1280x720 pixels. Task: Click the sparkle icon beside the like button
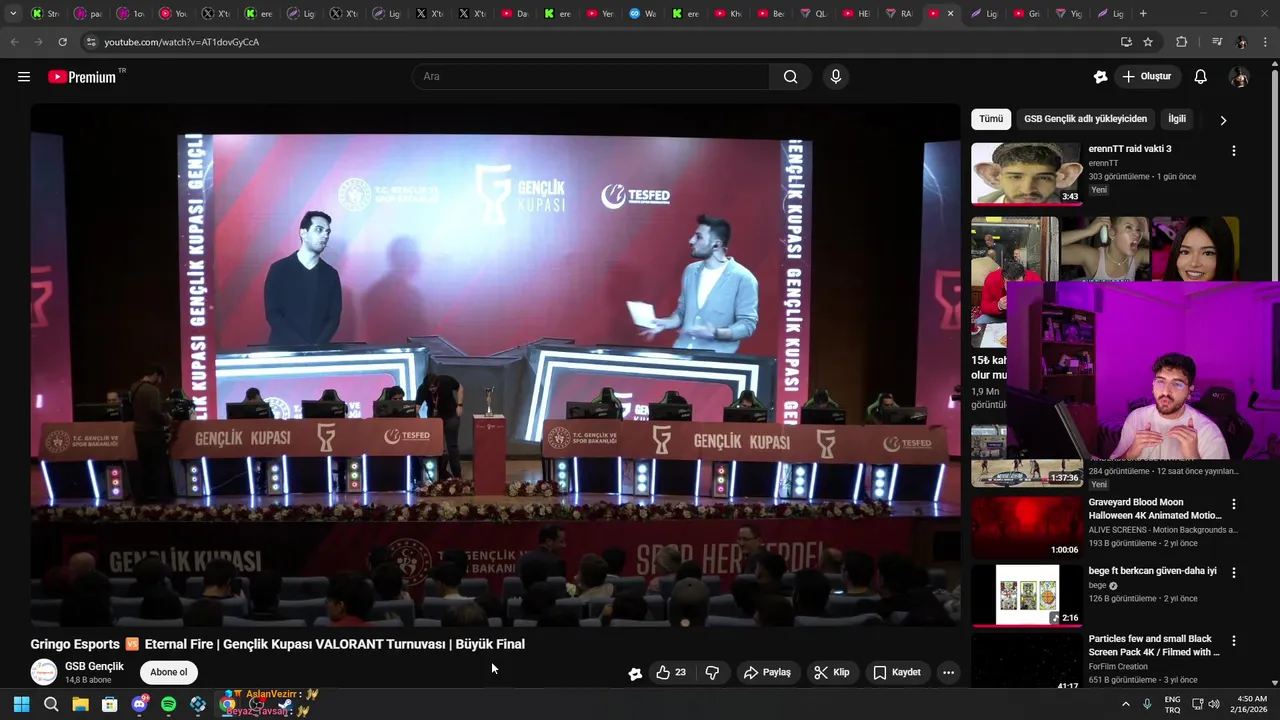pyautogui.click(x=635, y=673)
